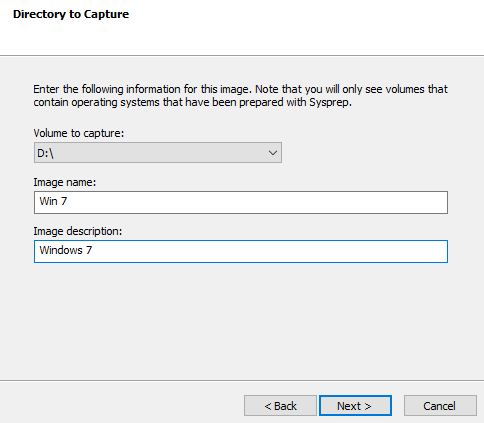Click the blank gray area below the fields
This screenshot has height=423, width=484.
click(x=241, y=320)
